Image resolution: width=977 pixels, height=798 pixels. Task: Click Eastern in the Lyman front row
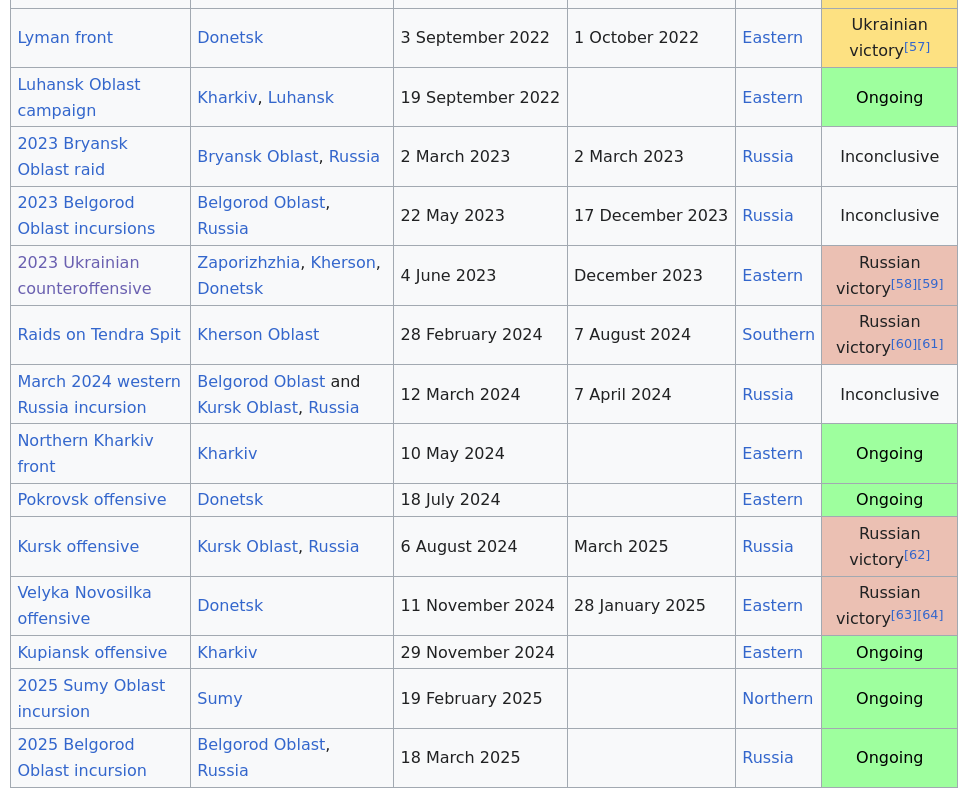772,38
